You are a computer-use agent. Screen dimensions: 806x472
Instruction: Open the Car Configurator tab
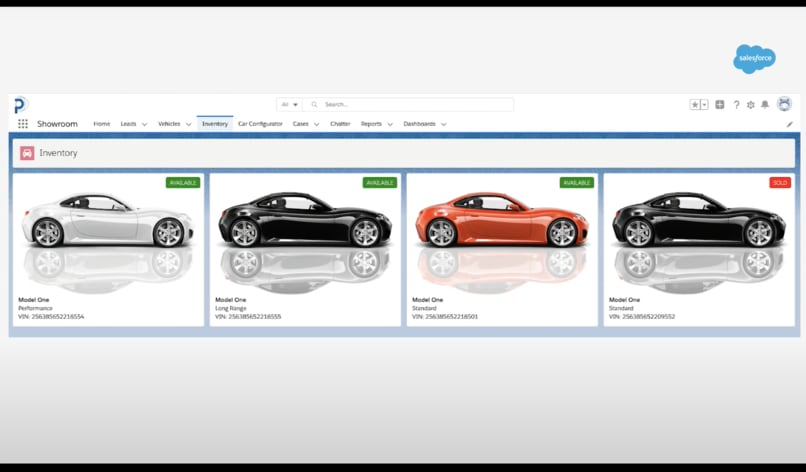tap(260, 124)
